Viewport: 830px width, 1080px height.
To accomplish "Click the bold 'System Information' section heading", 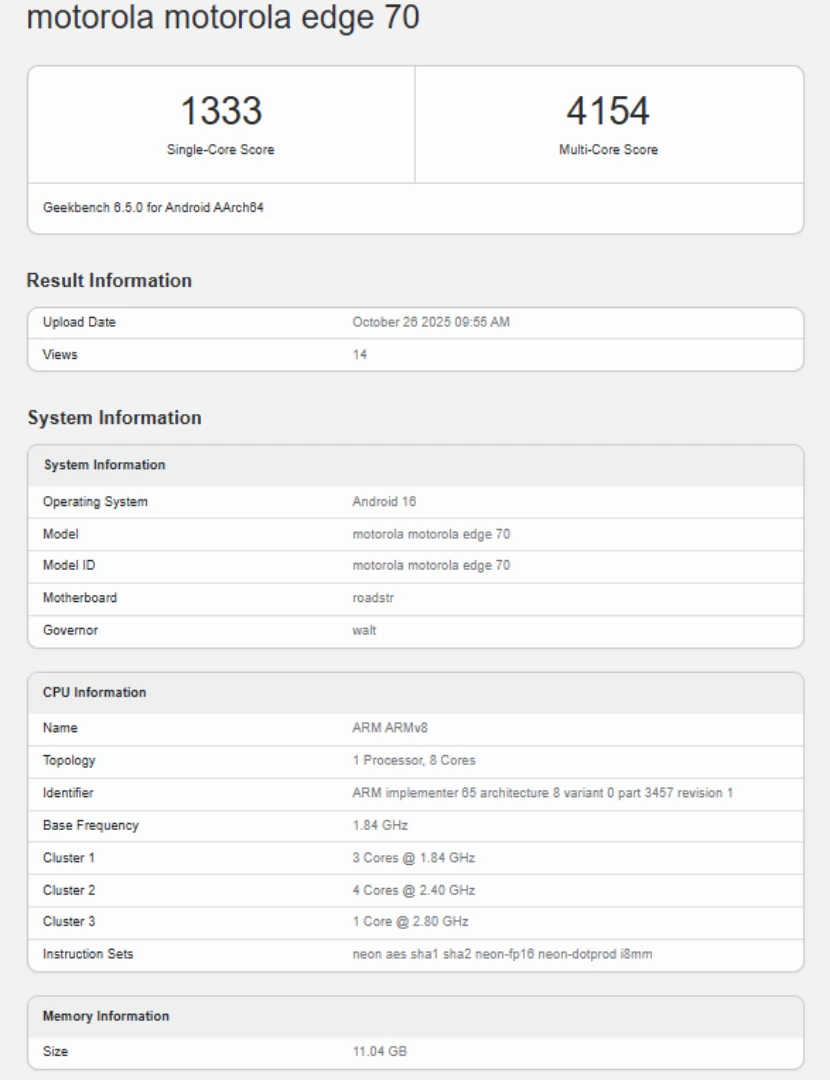I will click(x=114, y=417).
